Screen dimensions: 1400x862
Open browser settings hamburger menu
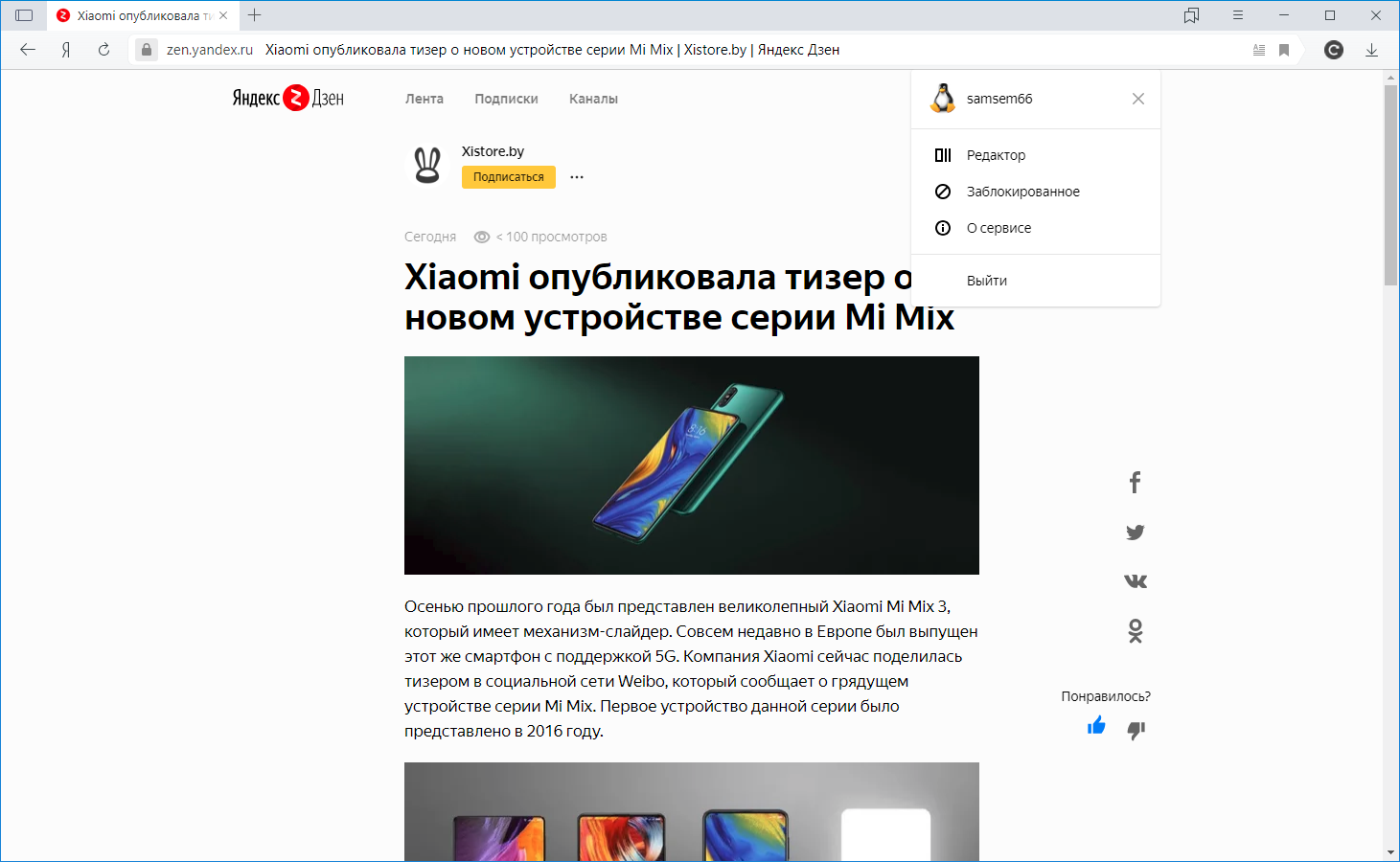pyautogui.click(x=1238, y=15)
